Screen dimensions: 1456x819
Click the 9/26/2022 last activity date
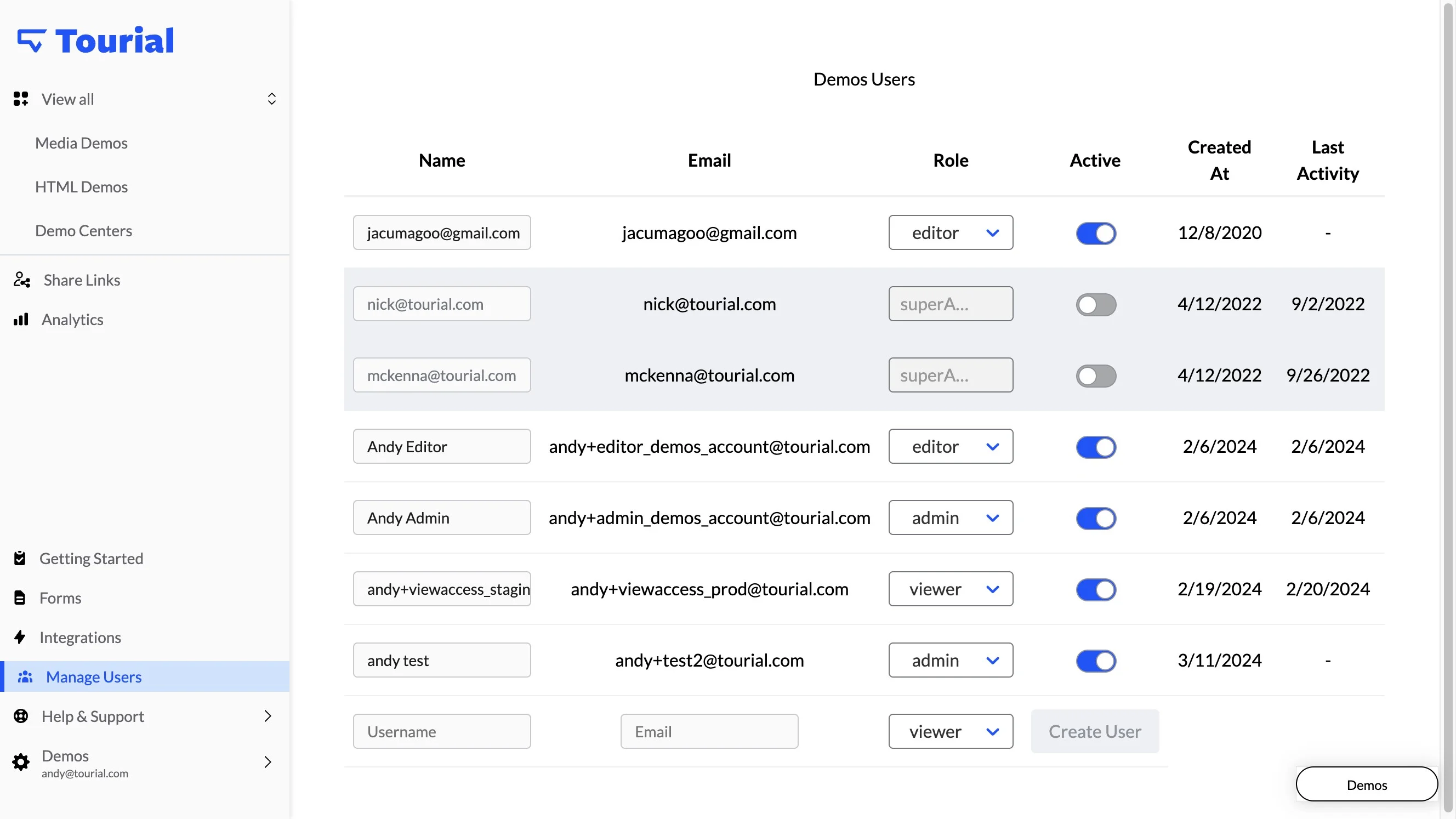pyautogui.click(x=1328, y=375)
